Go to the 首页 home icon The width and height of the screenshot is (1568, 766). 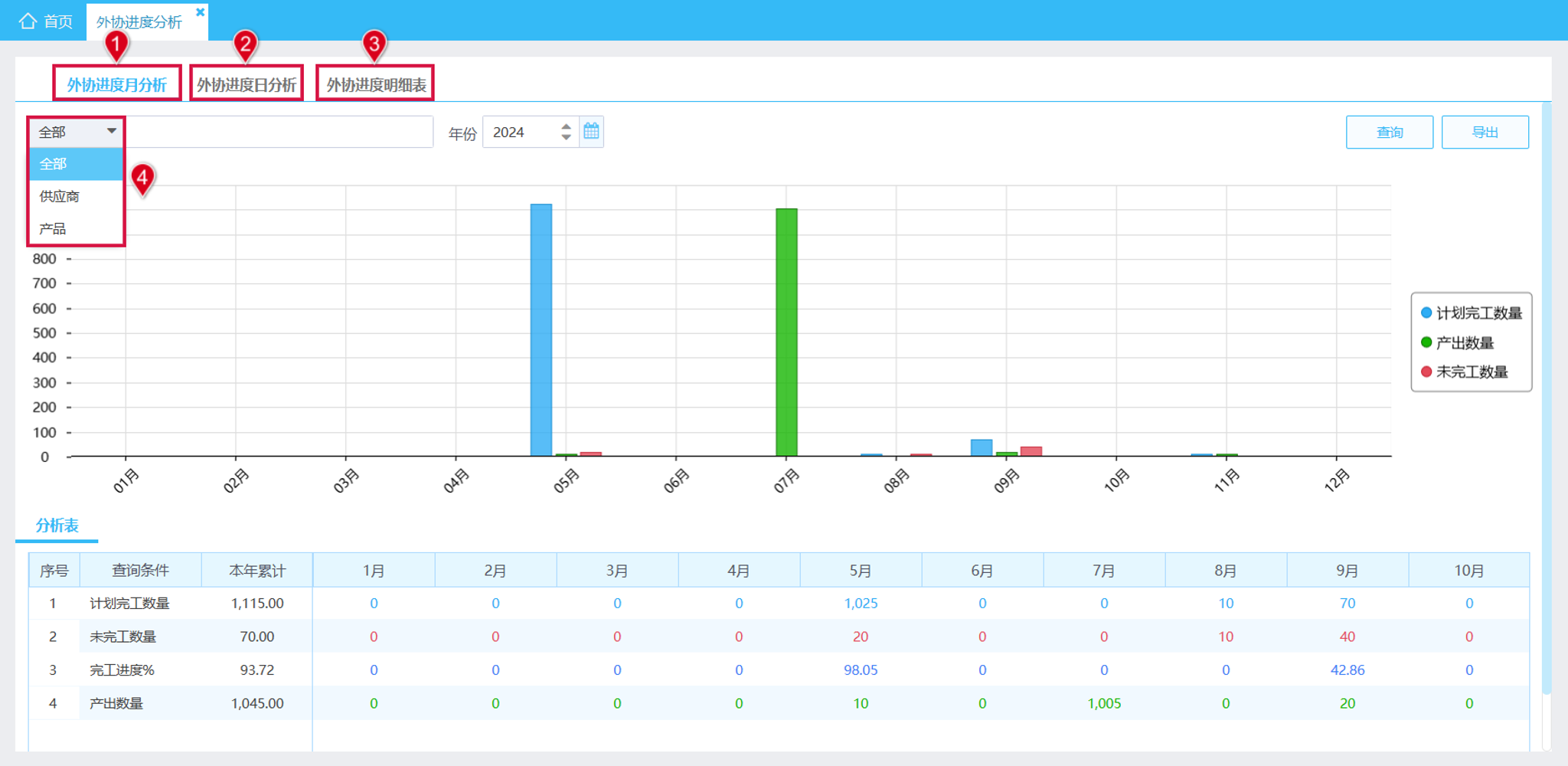pyautogui.click(x=28, y=21)
